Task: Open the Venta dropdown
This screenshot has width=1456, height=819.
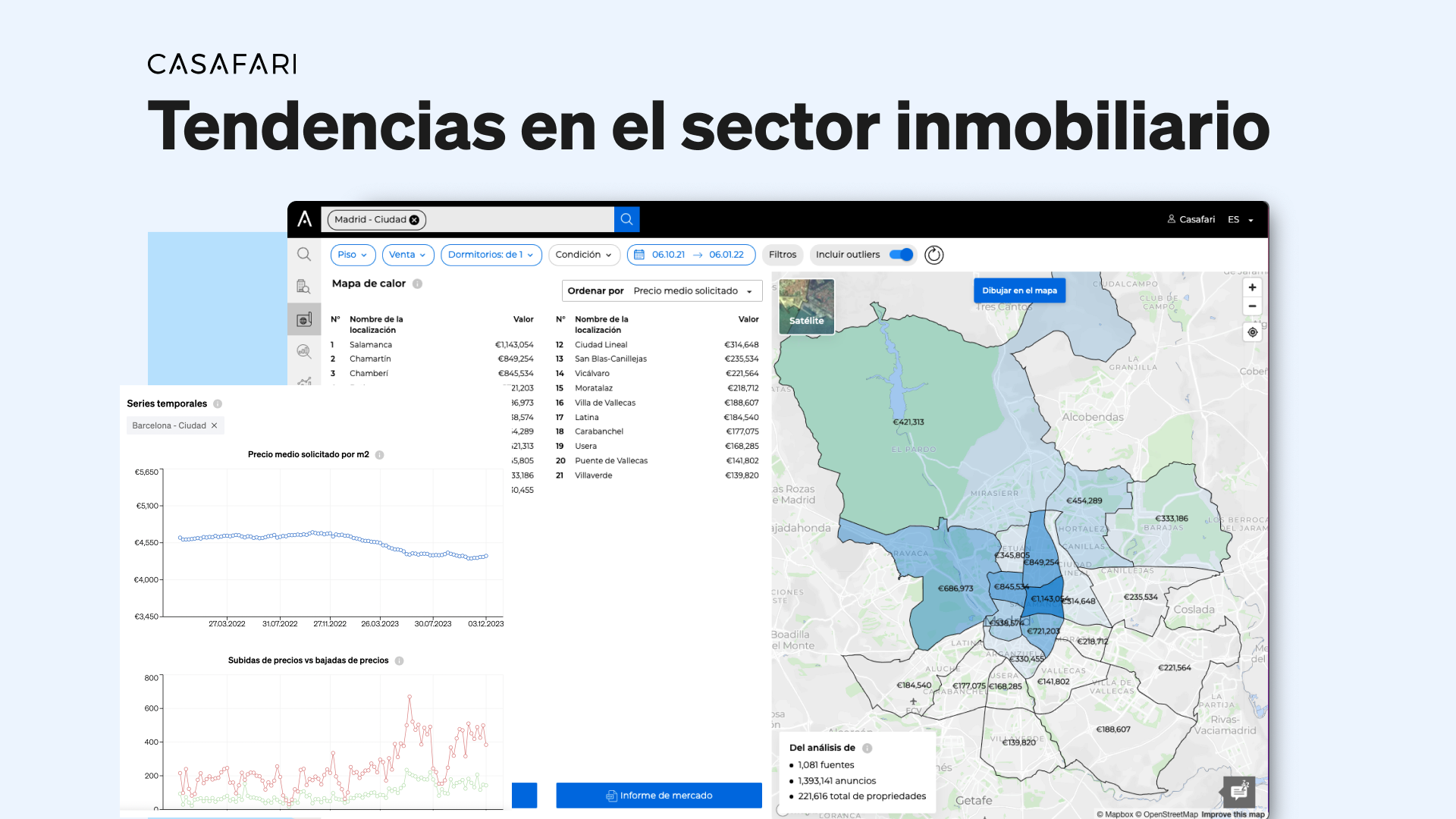Action: coord(408,255)
